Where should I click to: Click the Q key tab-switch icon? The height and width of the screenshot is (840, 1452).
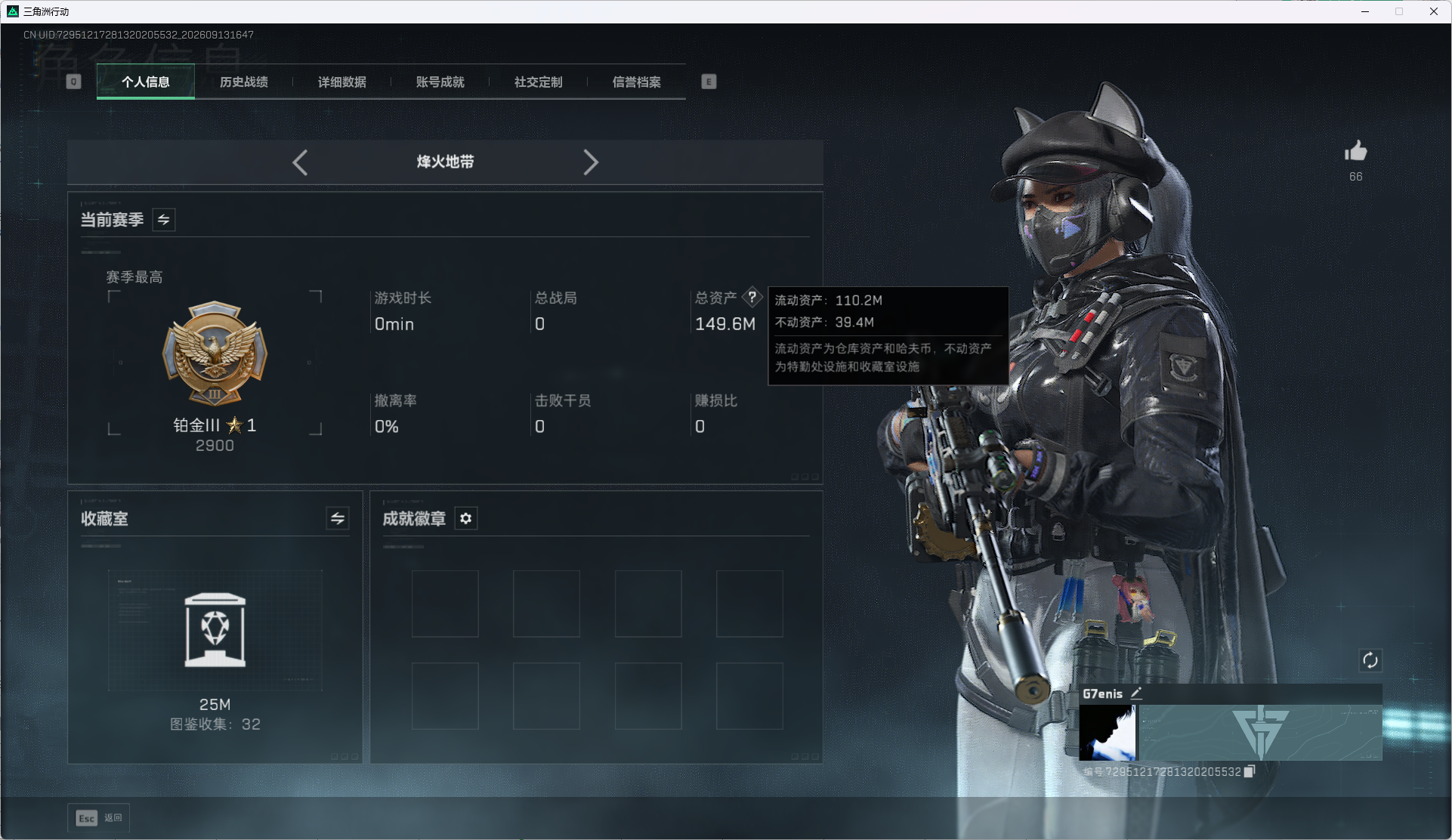tap(73, 82)
